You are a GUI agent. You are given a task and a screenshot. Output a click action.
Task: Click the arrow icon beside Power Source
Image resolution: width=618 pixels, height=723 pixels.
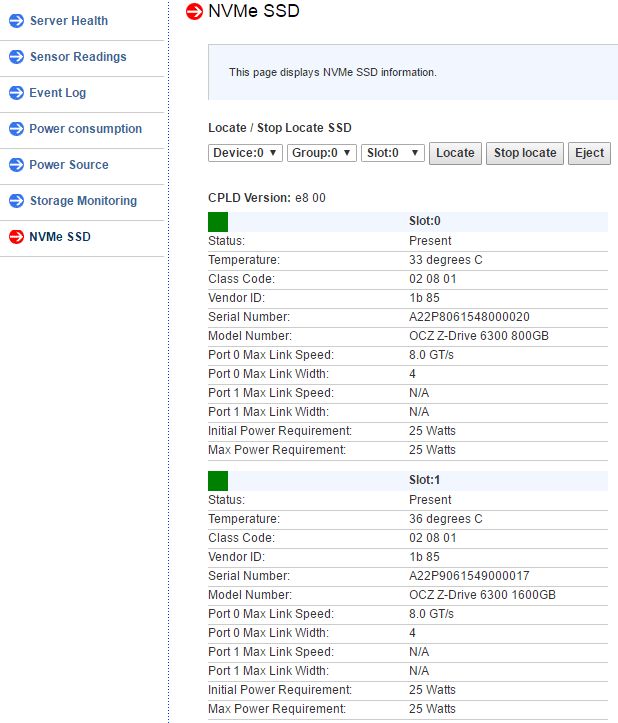pos(17,165)
